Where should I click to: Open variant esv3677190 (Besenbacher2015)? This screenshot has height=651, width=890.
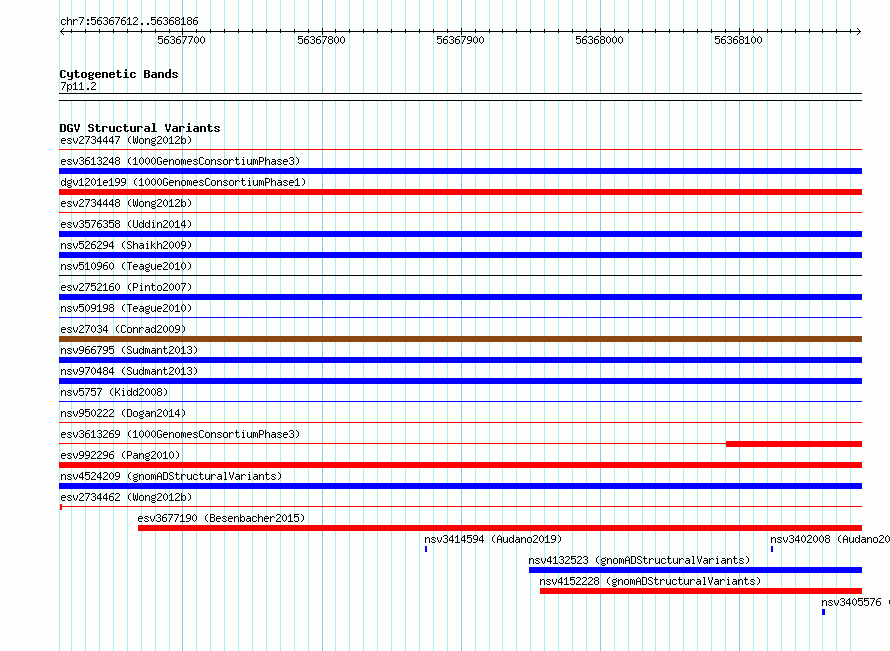[x=221, y=518]
